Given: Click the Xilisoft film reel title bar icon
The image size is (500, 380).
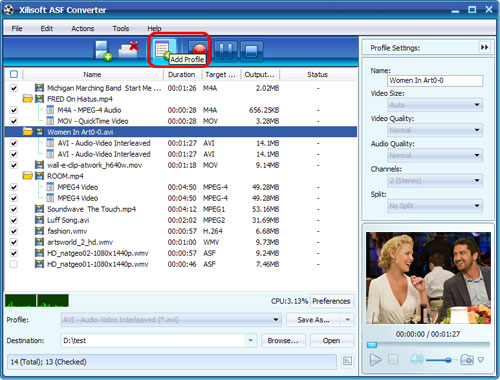Looking at the screenshot, I should point(9,9).
